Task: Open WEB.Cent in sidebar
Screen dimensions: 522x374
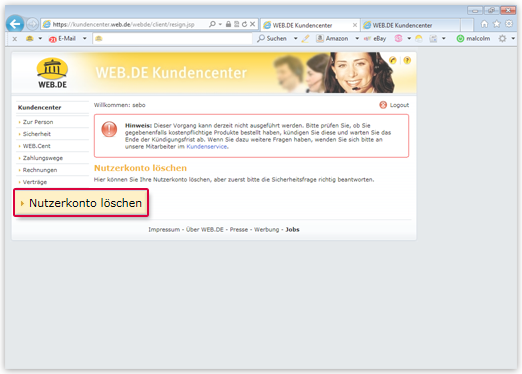Action: click(37, 146)
